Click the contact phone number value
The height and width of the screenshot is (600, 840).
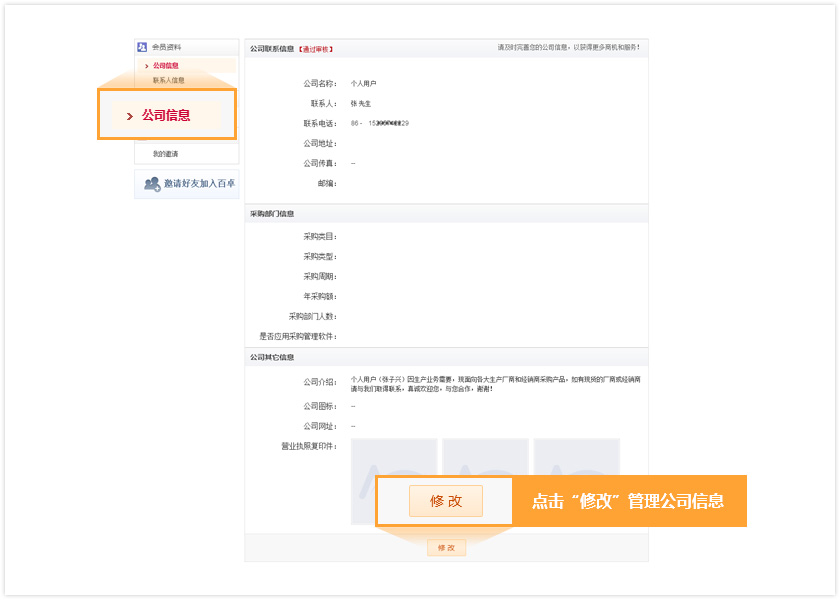pos(380,123)
